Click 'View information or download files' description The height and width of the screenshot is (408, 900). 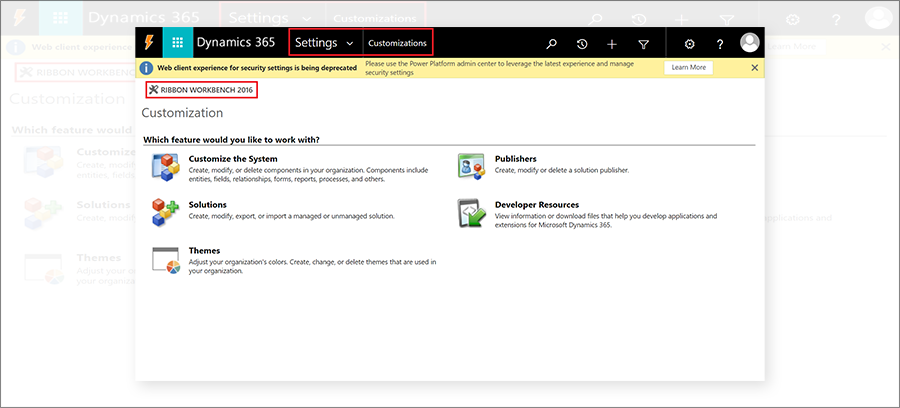click(x=606, y=220)
